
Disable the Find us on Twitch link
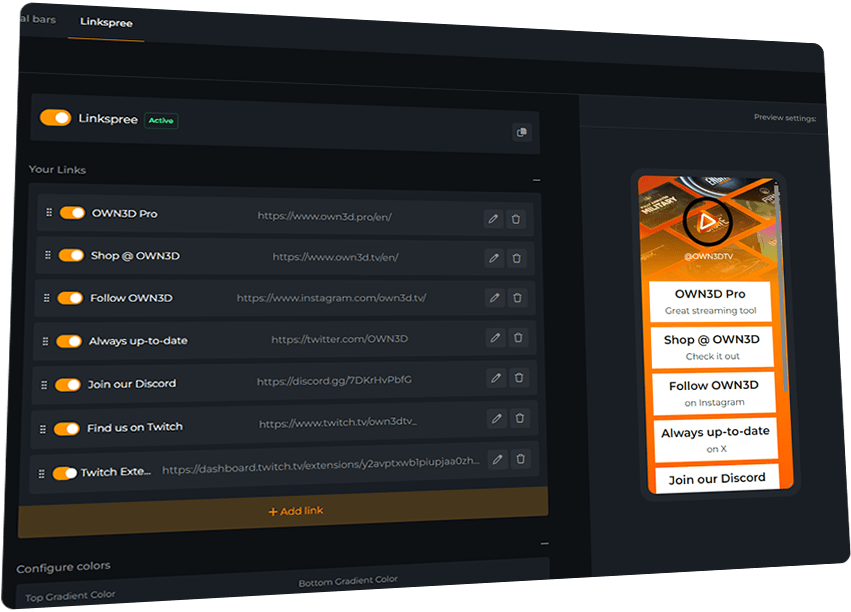click(x=67, y=429)
